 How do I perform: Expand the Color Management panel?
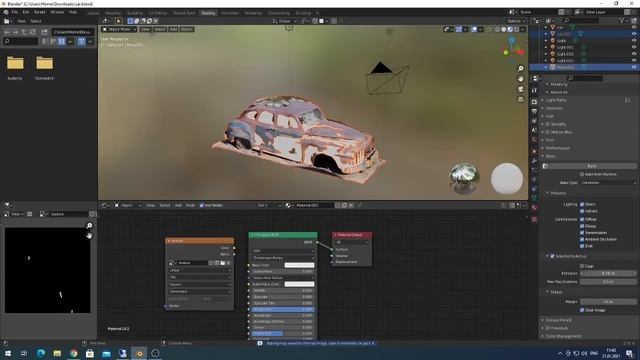tap(564, 336)
